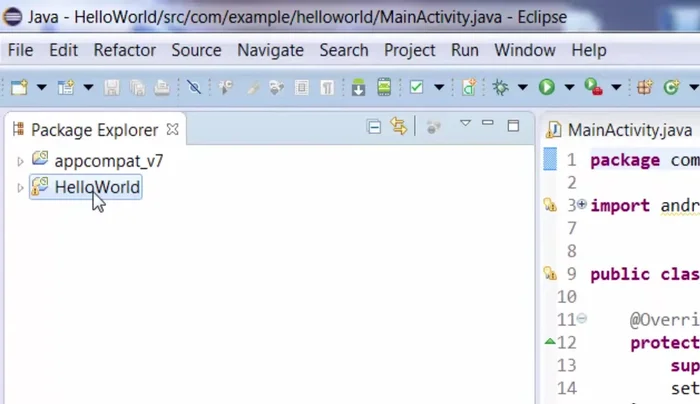The height and width of the screenshot is (404, 700).
Task: Select the HelloWorld project
Action: pos(97,187)
